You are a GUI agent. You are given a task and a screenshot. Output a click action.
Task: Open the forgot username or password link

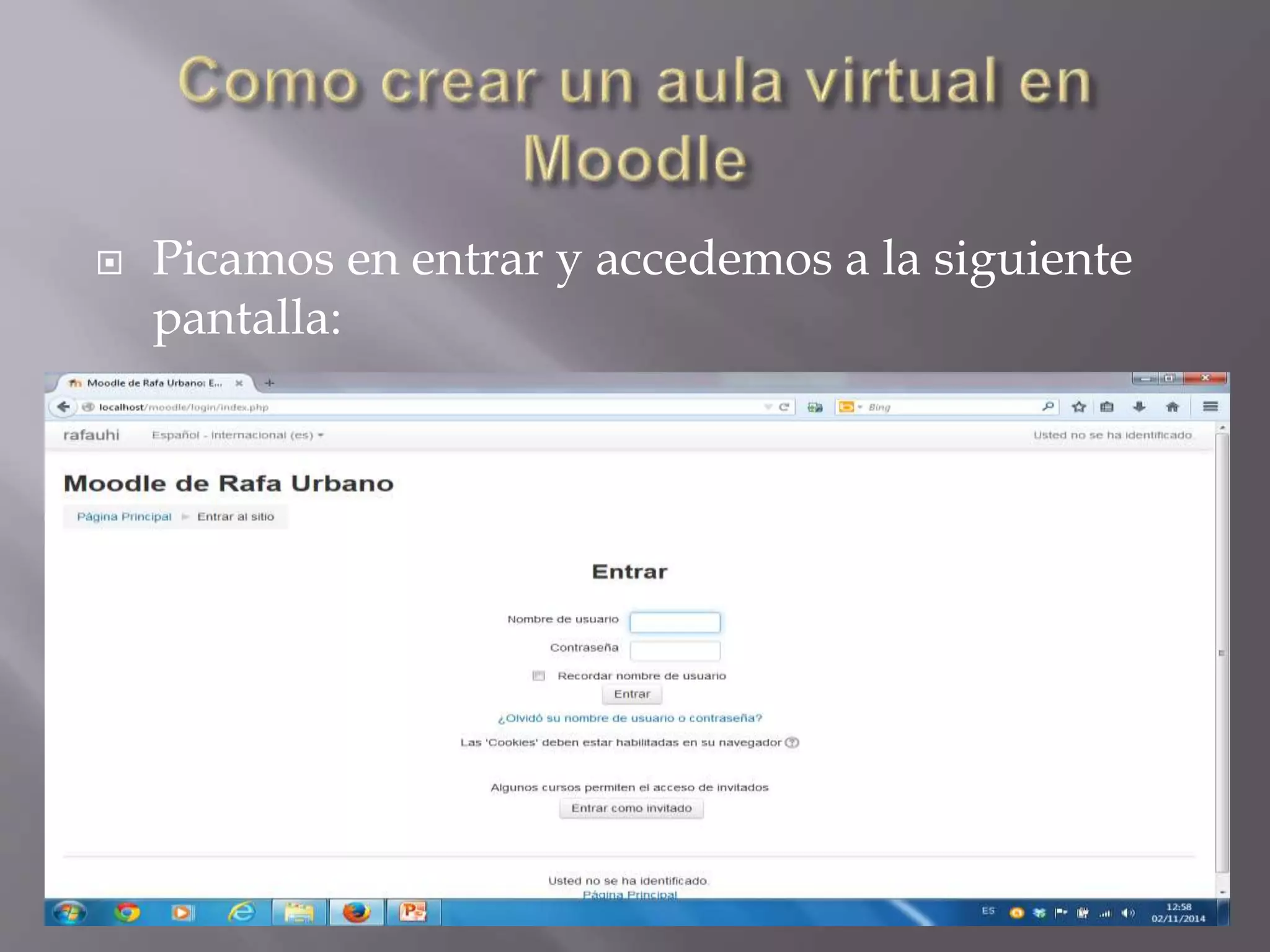coord(629,718)
